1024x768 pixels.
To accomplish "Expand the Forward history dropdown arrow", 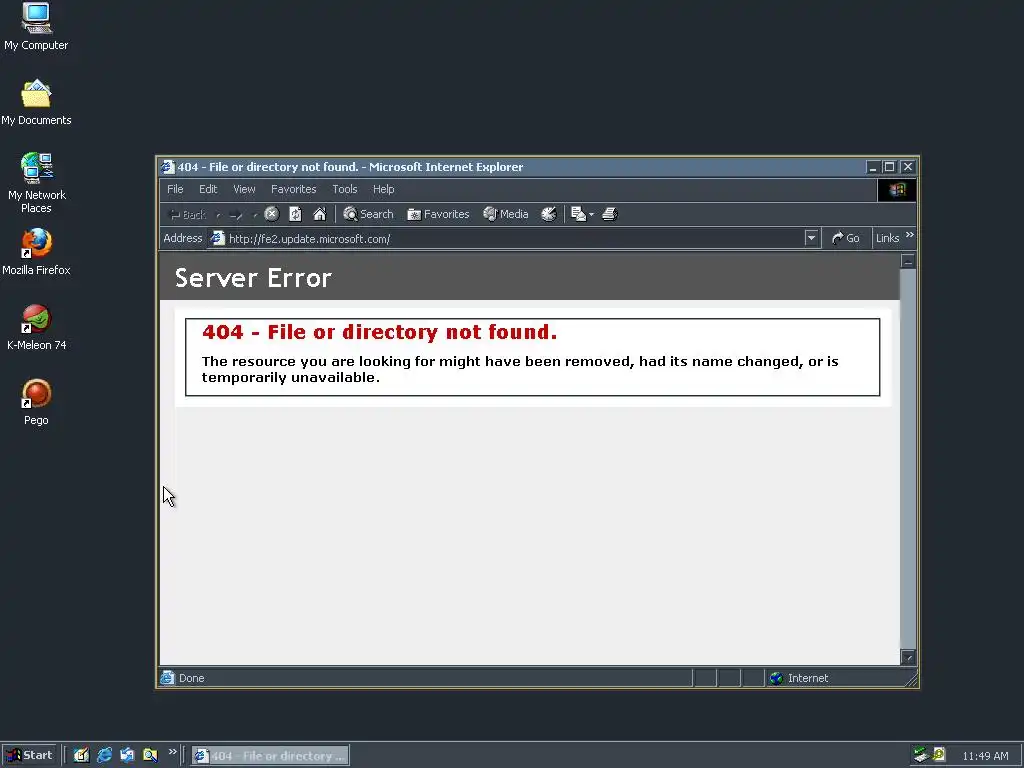I will 255,214.
